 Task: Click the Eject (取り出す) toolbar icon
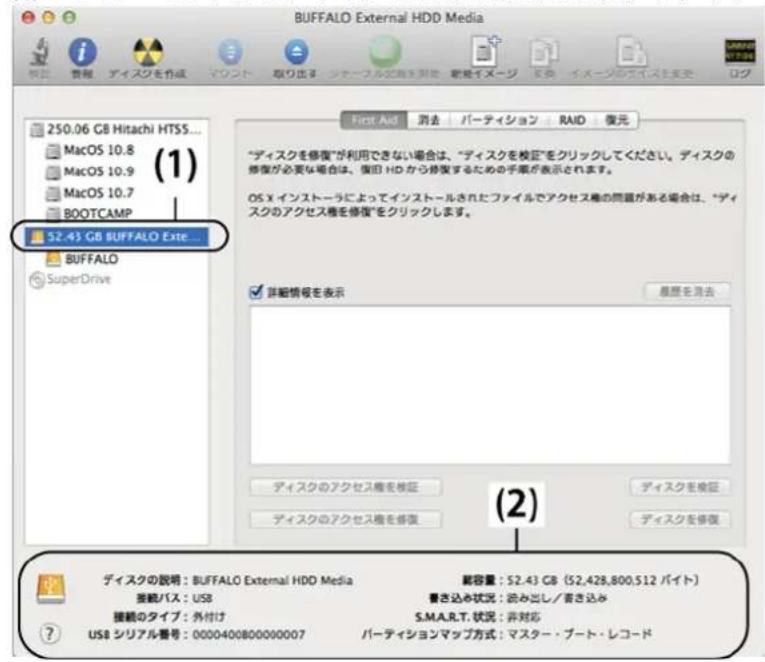(x=296, y=52)
